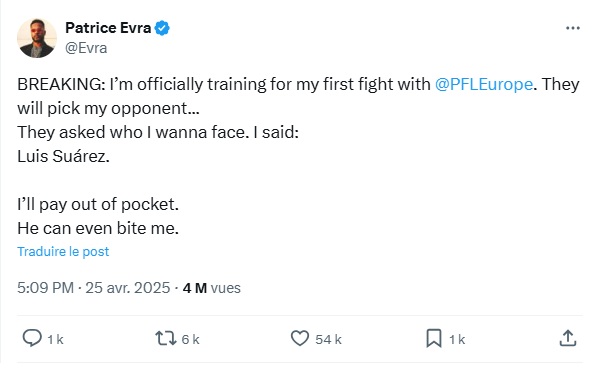Open Patrice Evra's profile picture
Screen dimensions: 599x385
(x=37, y=38)
